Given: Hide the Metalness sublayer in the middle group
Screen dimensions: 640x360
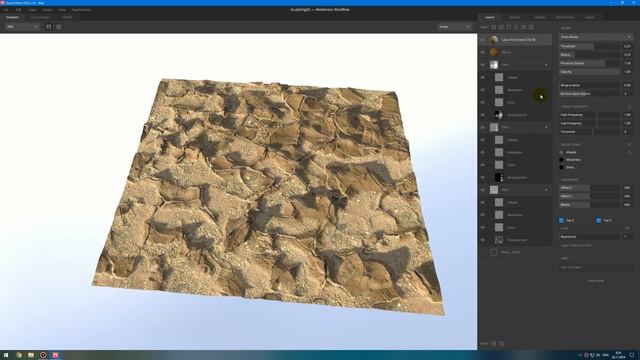Looking at the screenshot, I should [482, 152].
